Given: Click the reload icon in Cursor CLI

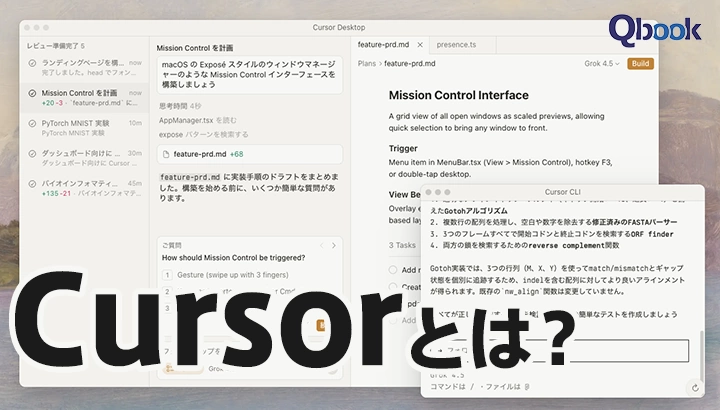Looking at the screenshot, I should (x=695, y=388).
